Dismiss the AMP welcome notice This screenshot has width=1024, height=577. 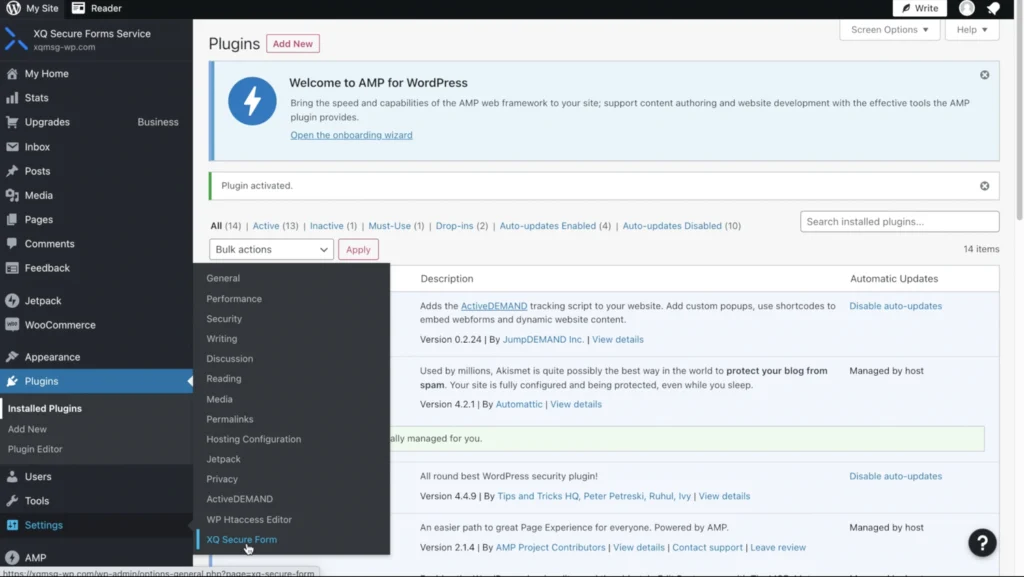click(984, 75)
